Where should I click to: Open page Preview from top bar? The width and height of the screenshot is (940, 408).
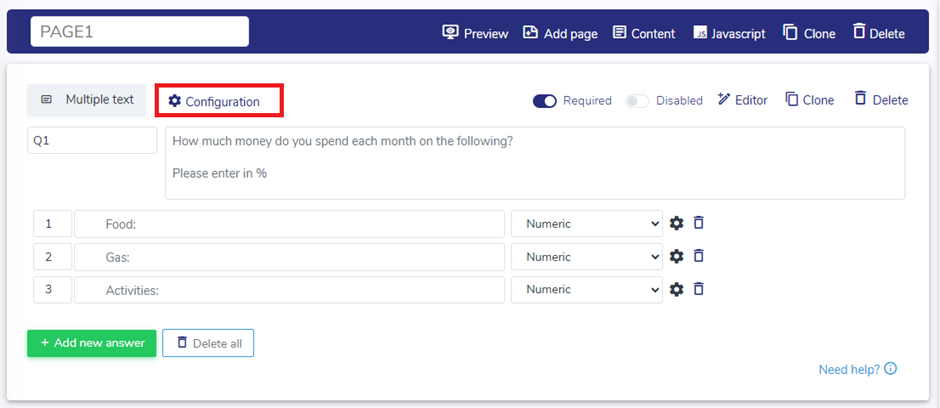pos(475,33)
